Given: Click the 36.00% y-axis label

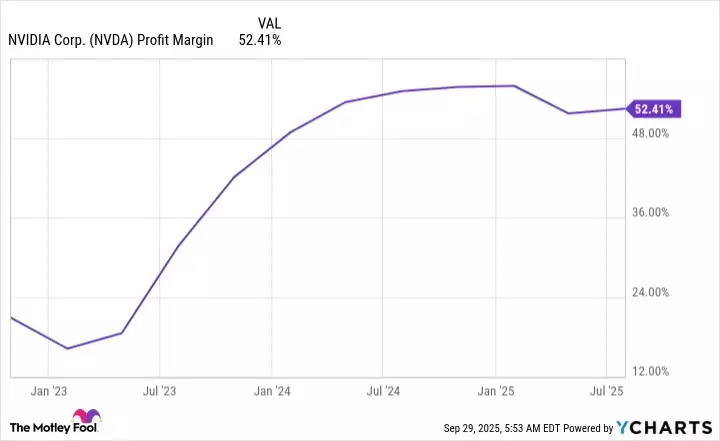Looking at the screenshot, I should point(659,212).
